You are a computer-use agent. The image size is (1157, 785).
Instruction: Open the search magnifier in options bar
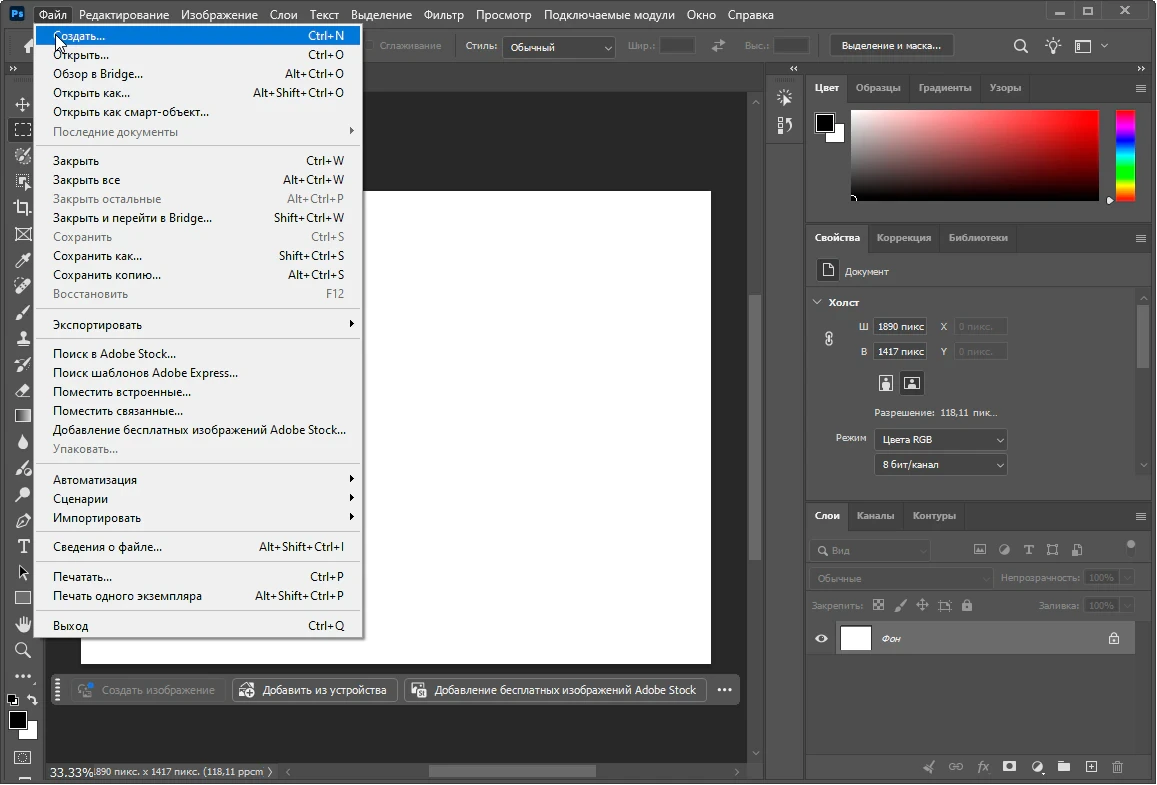(x=1020, y=46)
